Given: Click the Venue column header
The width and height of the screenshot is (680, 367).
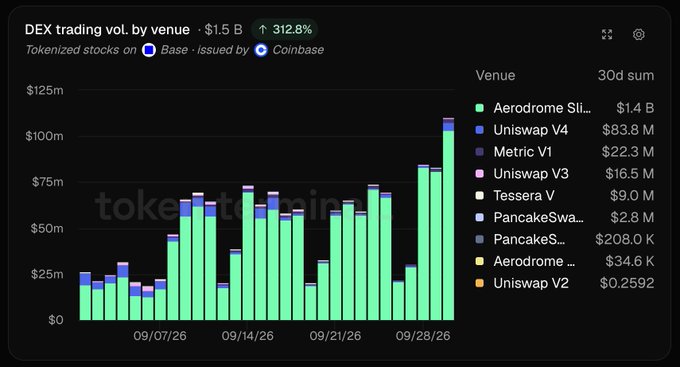Looking at the screenshot, I should coord(495,75).
